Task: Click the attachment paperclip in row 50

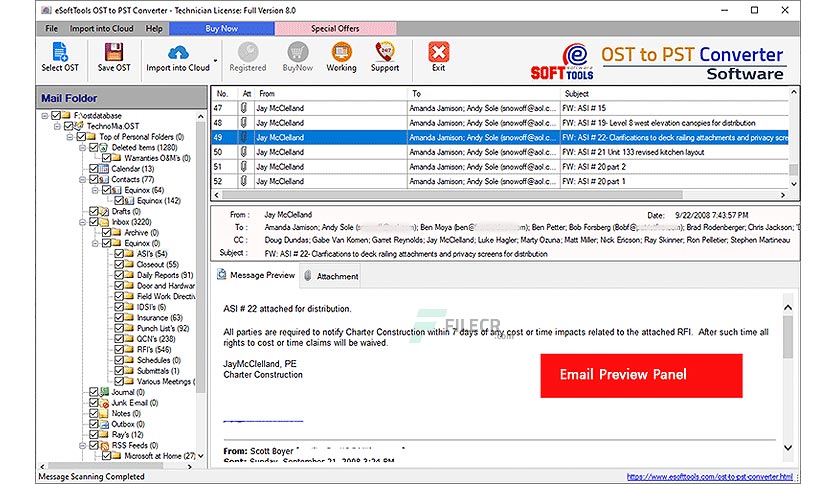Action: coord(244,152)
